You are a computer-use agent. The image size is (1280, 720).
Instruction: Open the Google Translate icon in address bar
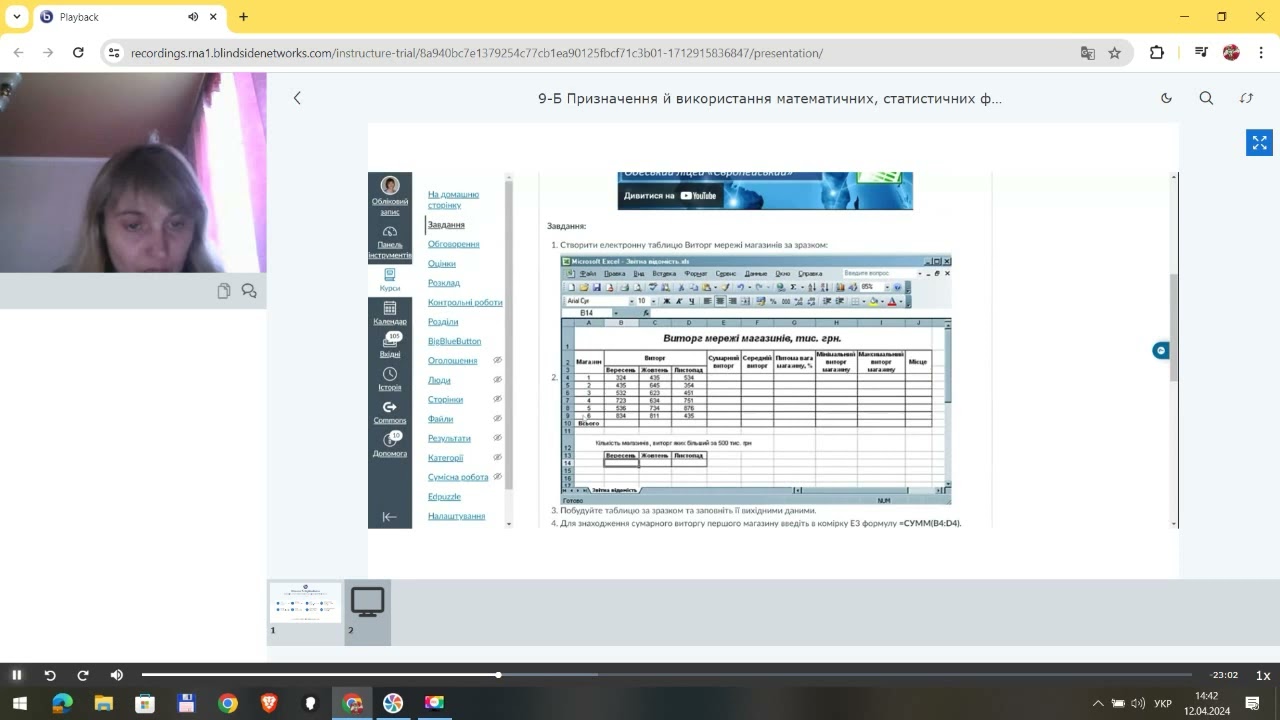coord(1088,53)
